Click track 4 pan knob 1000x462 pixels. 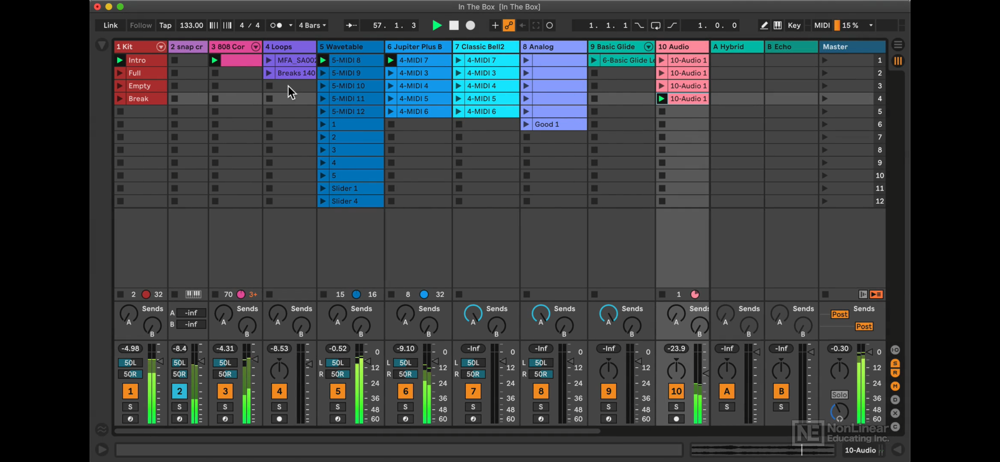(x=279, y=371)
